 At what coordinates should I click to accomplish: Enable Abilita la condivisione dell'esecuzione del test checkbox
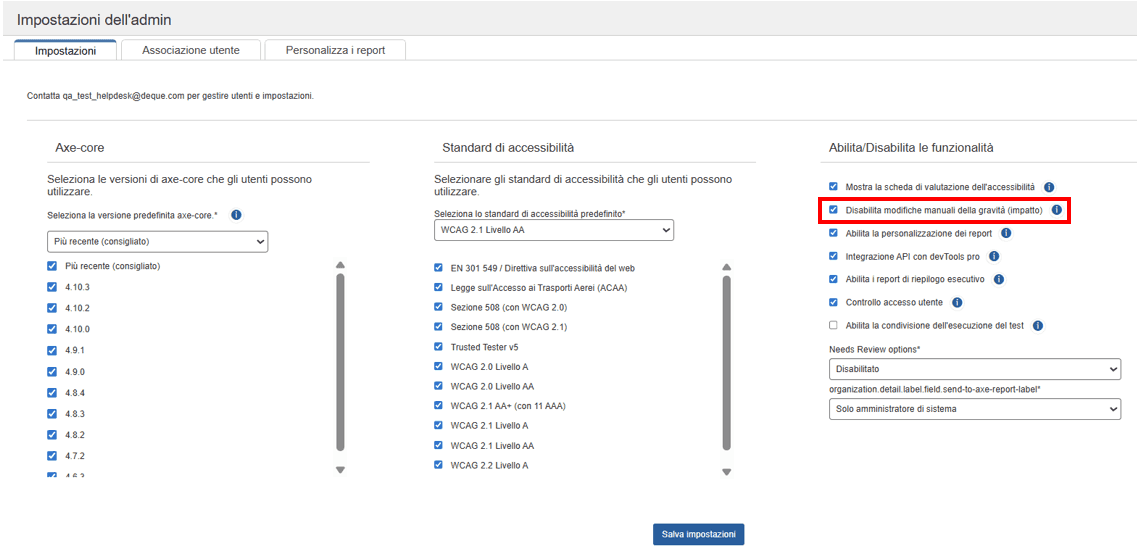pyautogui.click(x=833, y=325)
